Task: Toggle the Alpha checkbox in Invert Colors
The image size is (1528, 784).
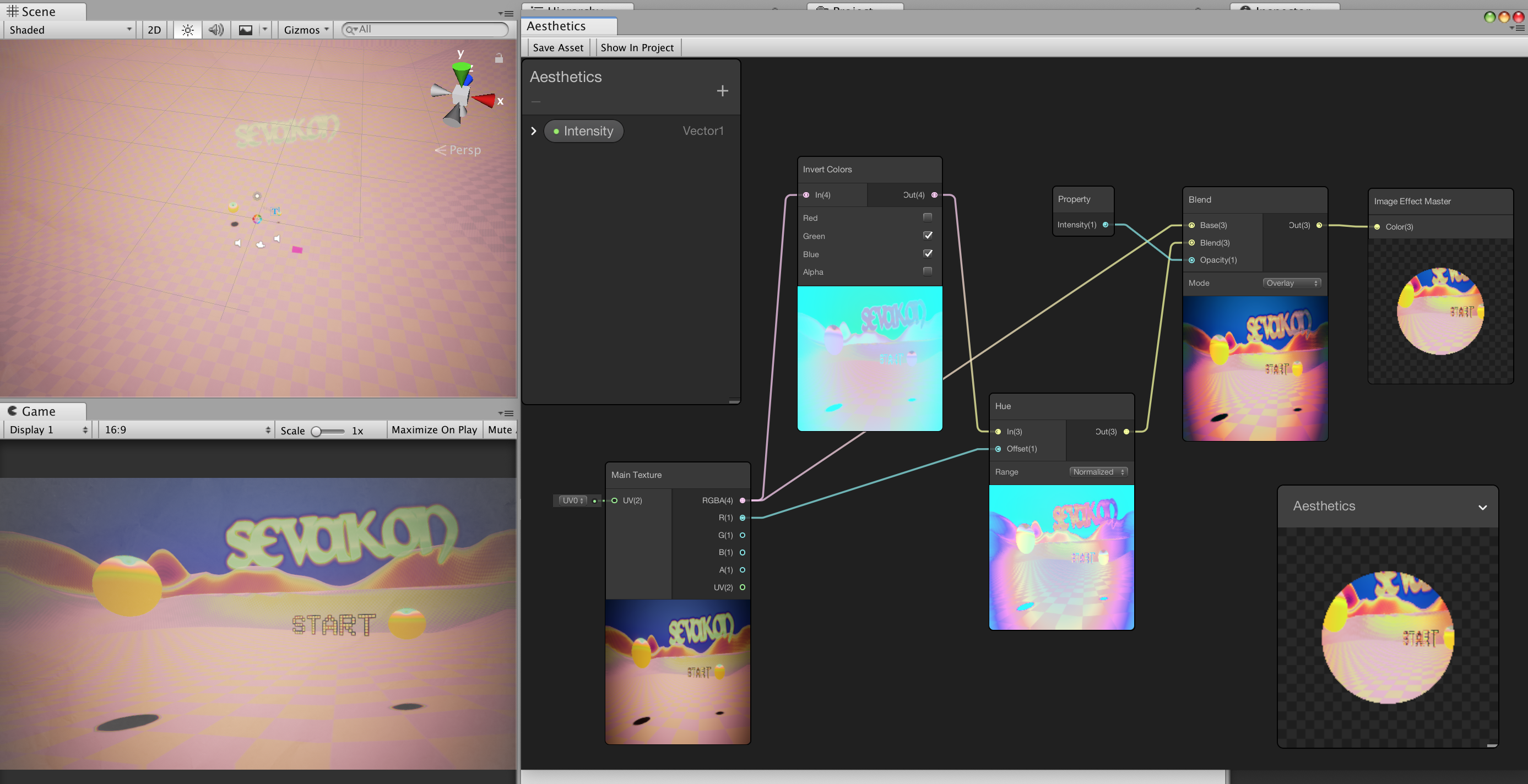Action: click(x=927, y=271)
